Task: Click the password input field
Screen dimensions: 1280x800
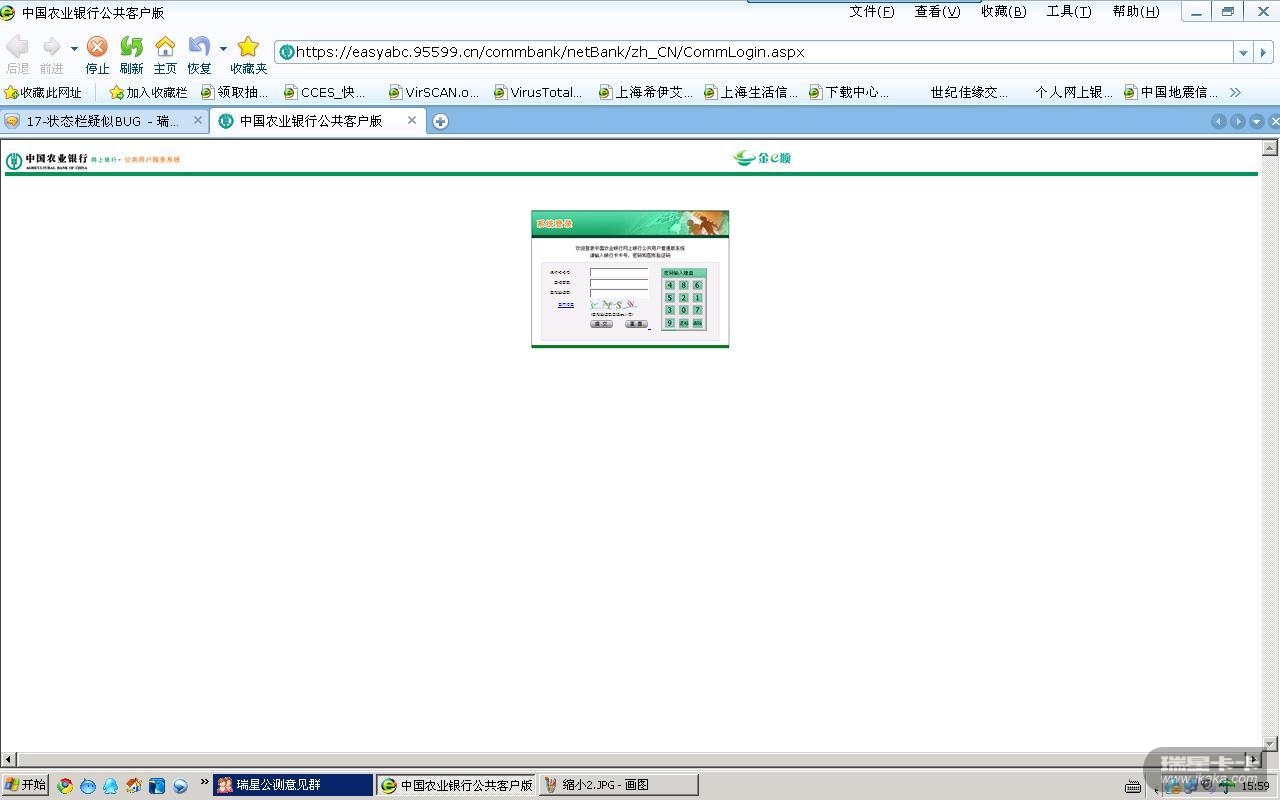Action: pyautogui.click(x=619, y=283)
